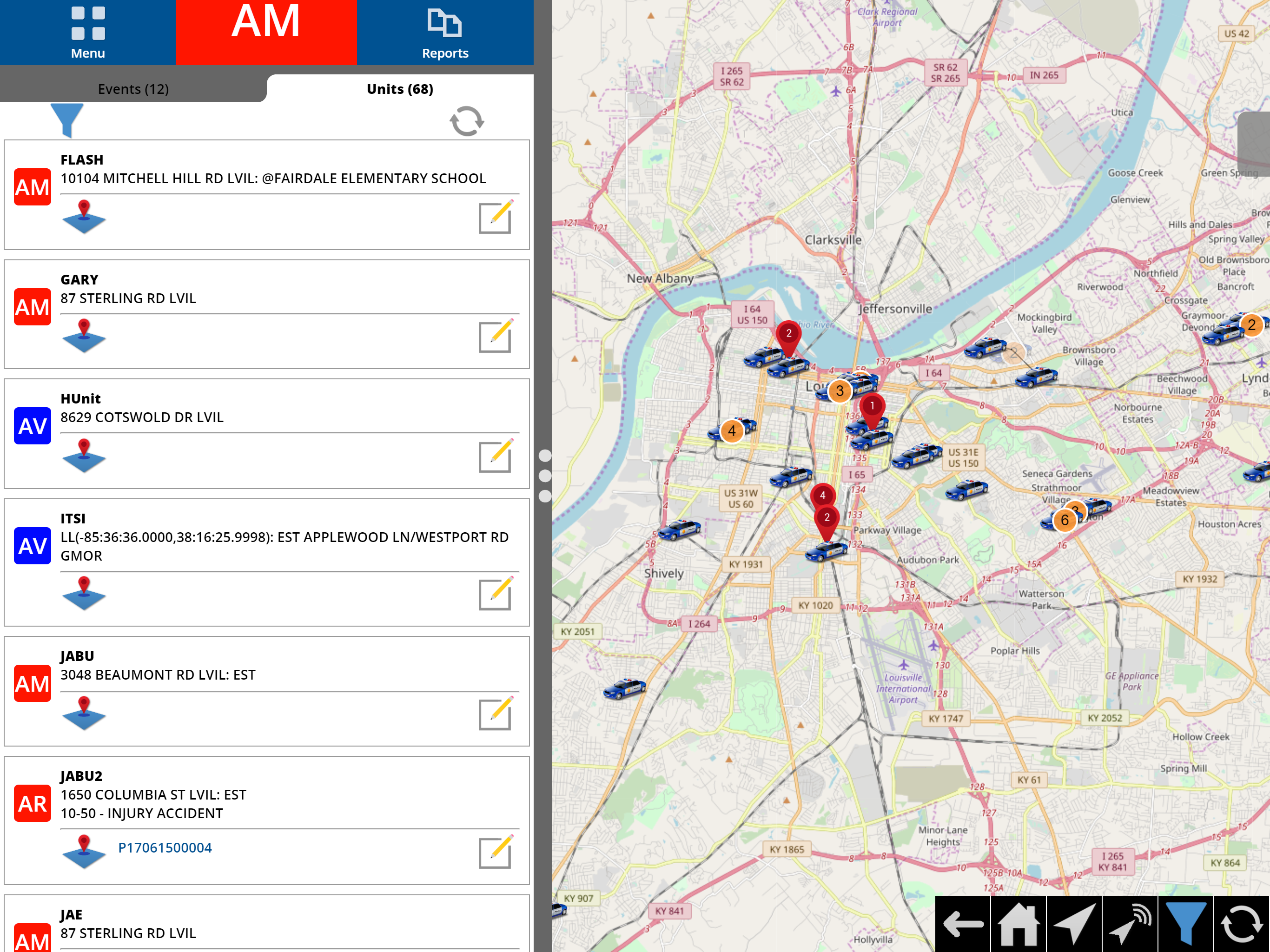This screenshot has height=952, width=1270.
Task: Click the AM status badge for FLASH
Action: pyautogui.click(x=32, y=186)
